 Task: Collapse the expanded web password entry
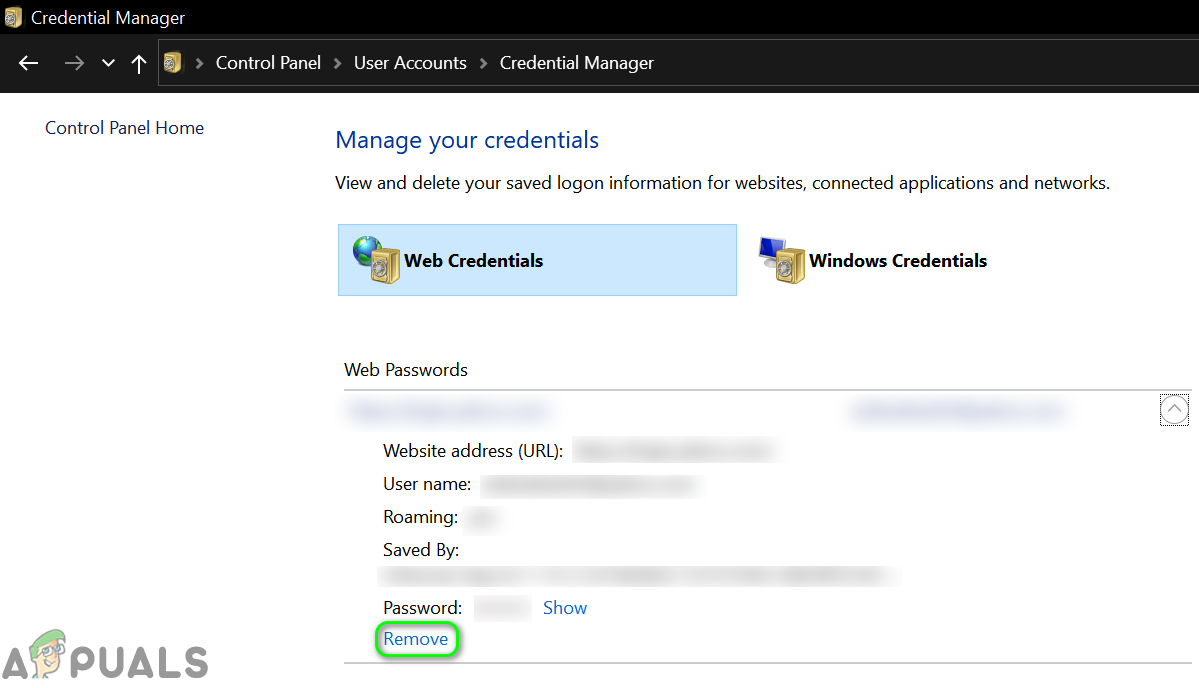point(1174,409)
